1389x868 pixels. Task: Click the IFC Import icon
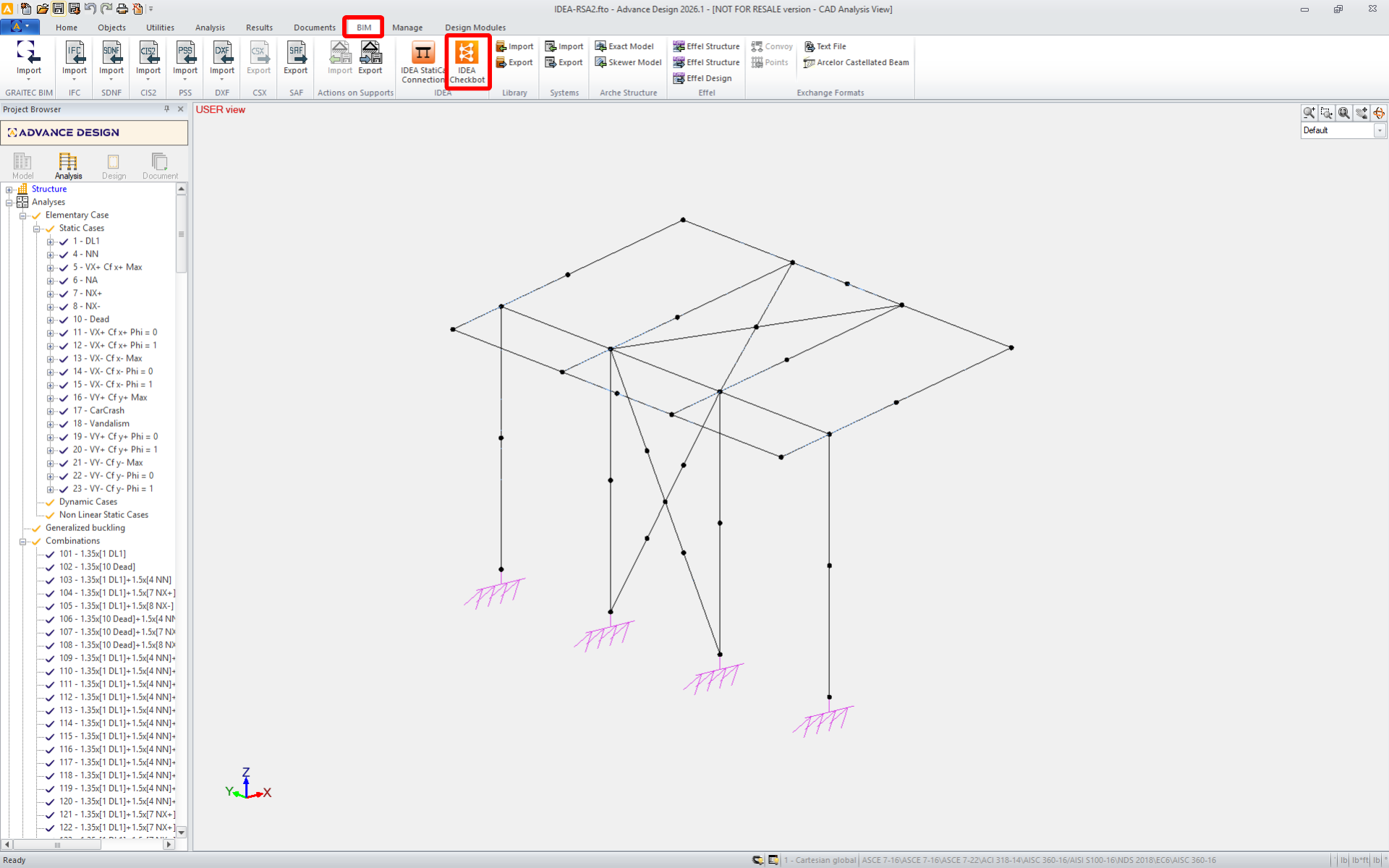click(75, 53)
